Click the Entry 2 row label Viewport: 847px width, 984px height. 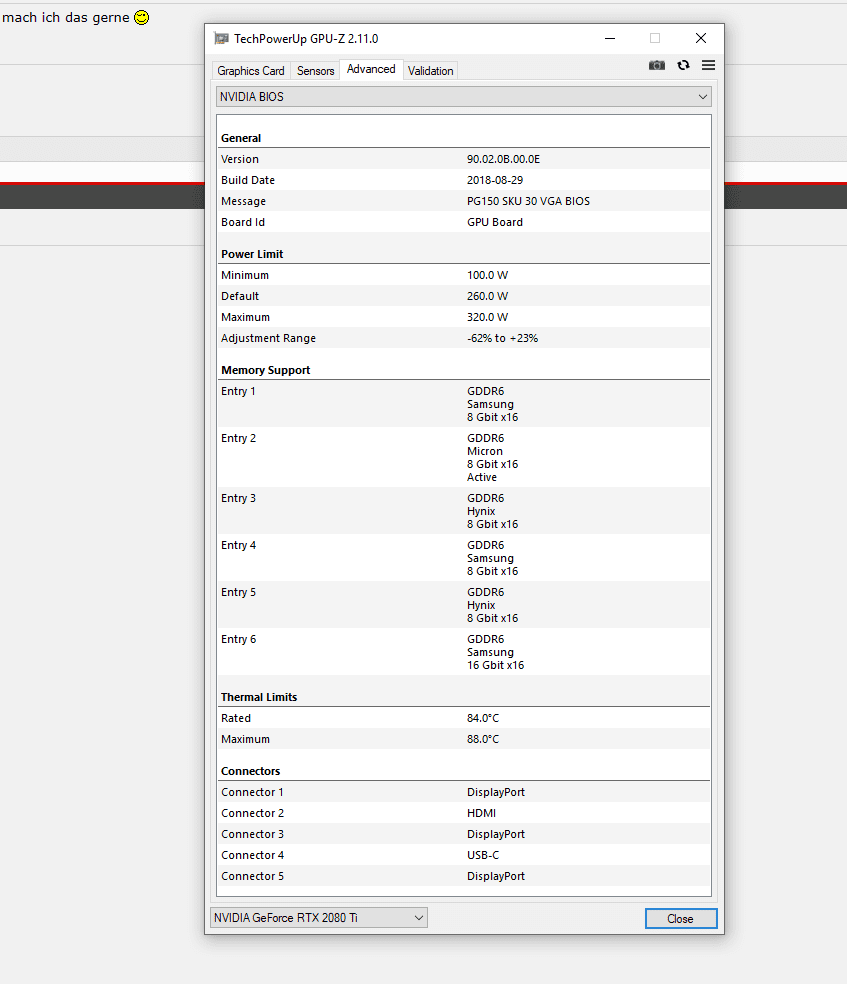(238, 439)
